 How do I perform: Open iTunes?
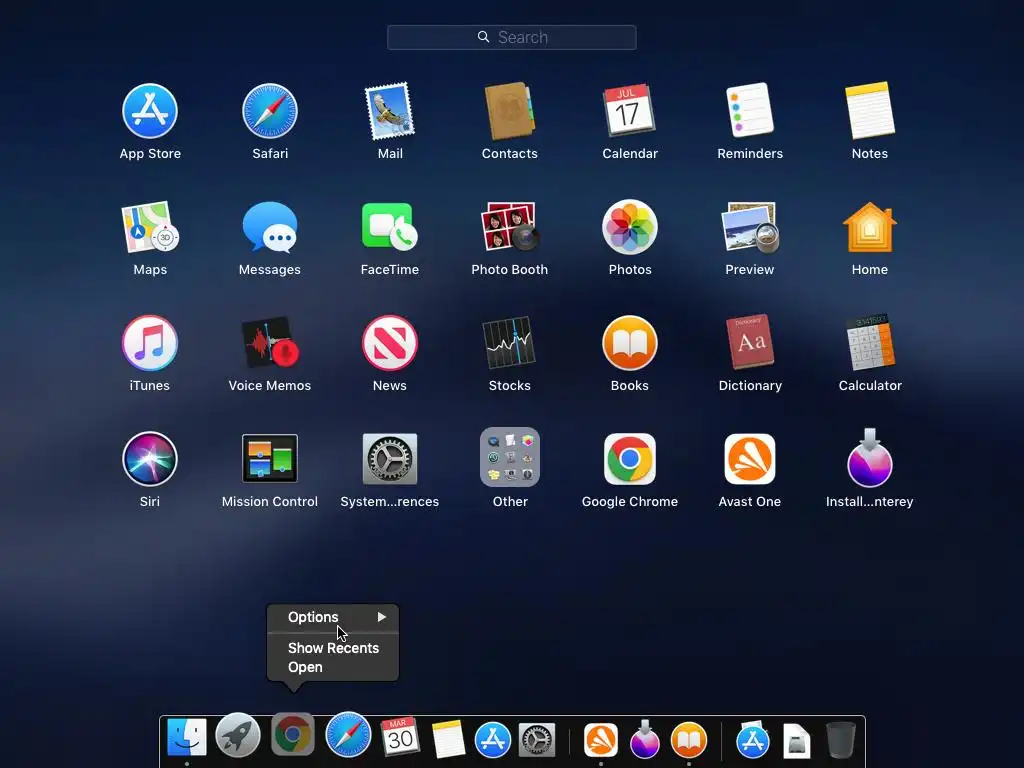[x=150, y=343]
